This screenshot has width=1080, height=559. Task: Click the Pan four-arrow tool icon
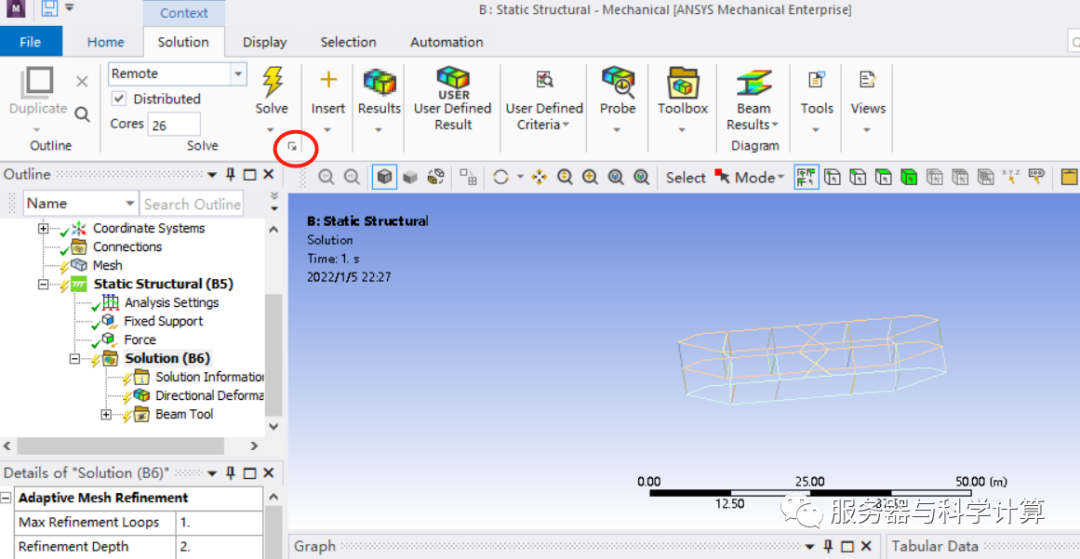tap(539, 178)
